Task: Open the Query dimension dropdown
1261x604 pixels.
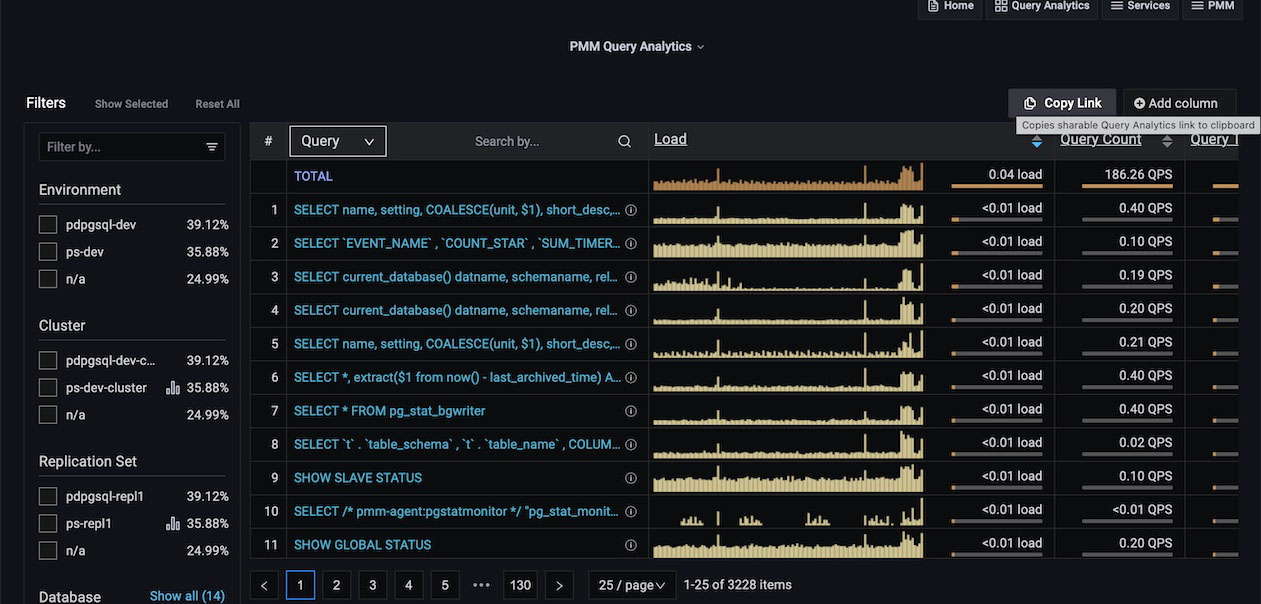Action: (337, 141)
